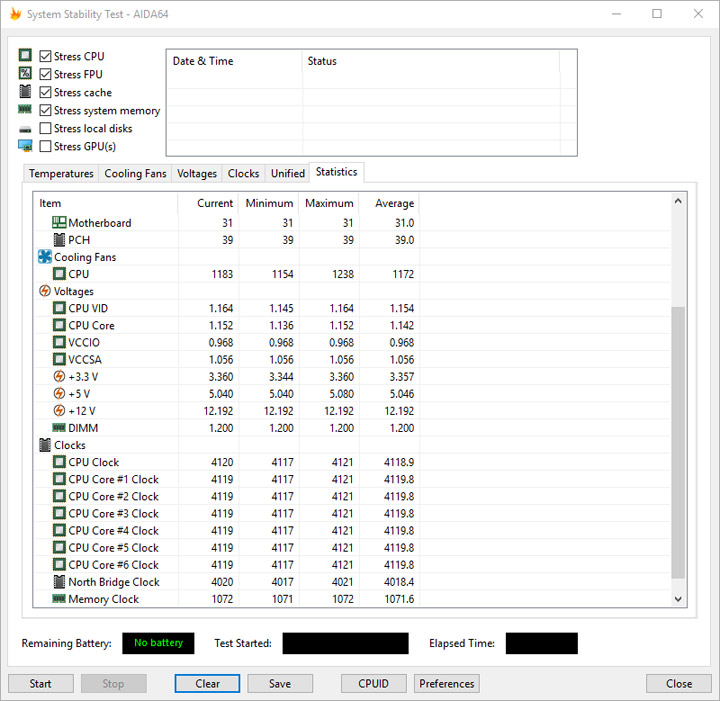Click the DIMM memory icon
720x701 pixels.
pos(59,428)
